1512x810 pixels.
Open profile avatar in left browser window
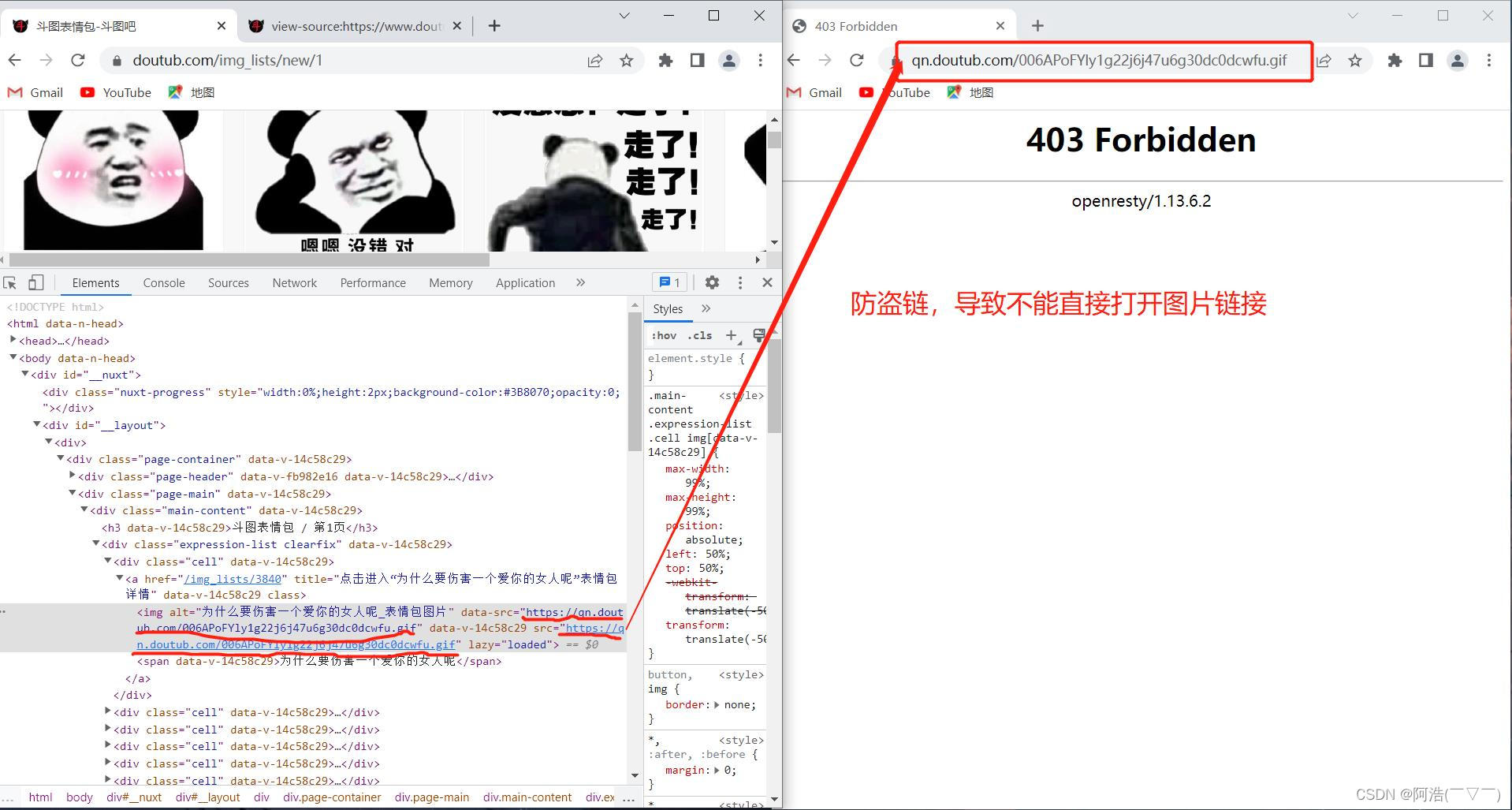coord(729,60)
